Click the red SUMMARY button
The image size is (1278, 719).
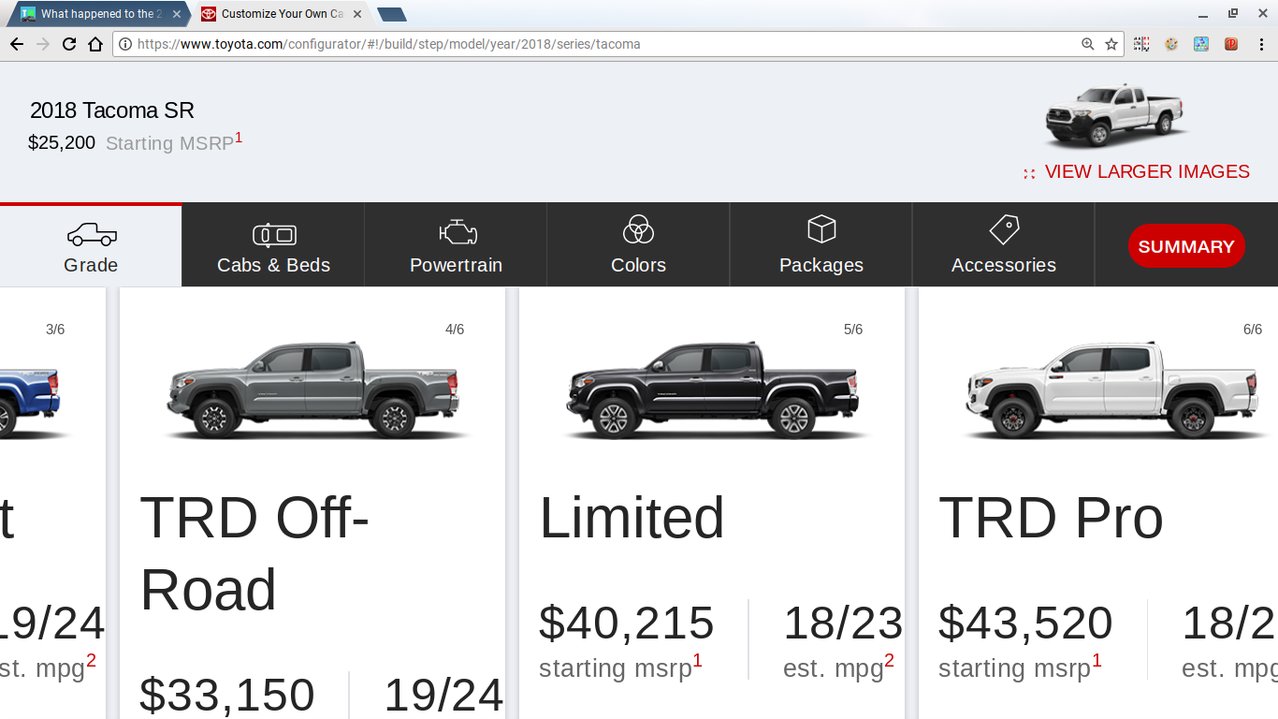point(1186,246)
